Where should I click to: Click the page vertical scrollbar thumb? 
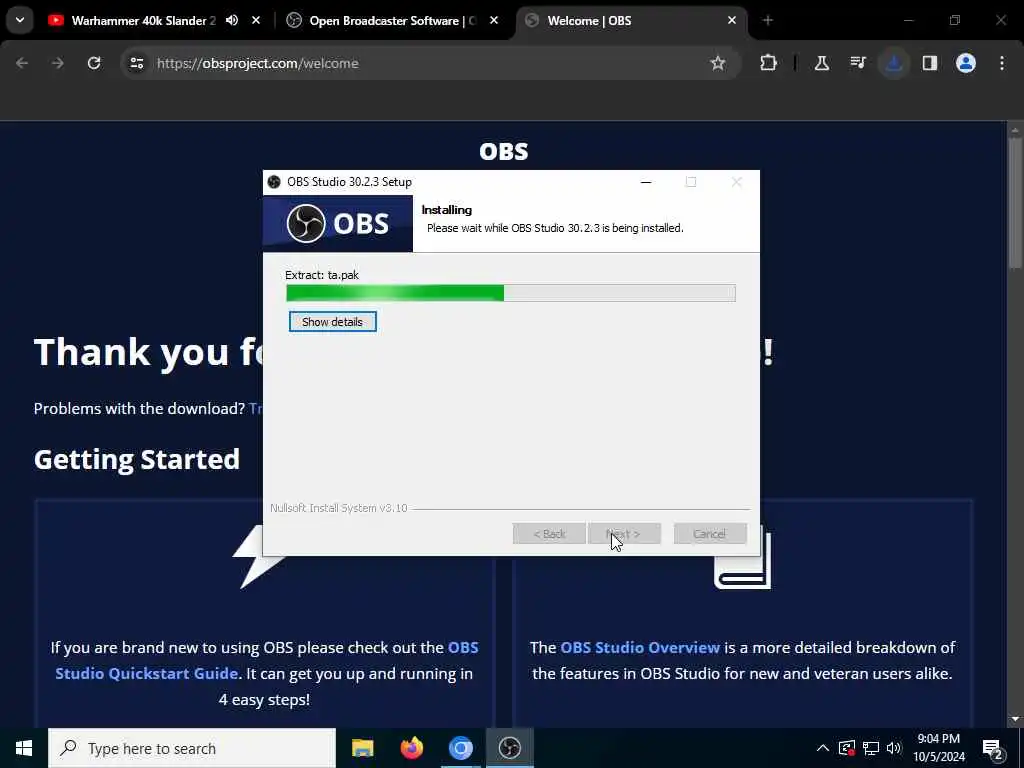pos(1015,202)
